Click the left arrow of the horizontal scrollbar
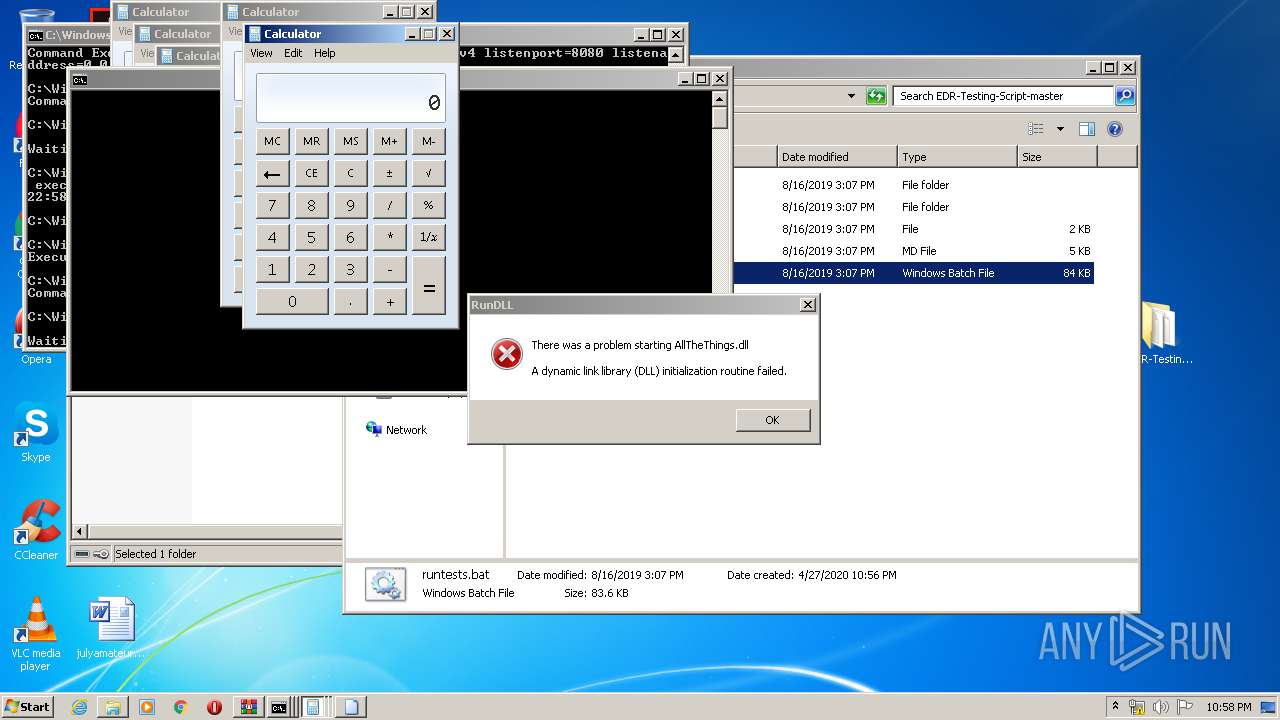1280x720 pixels. tap(80, 531)
